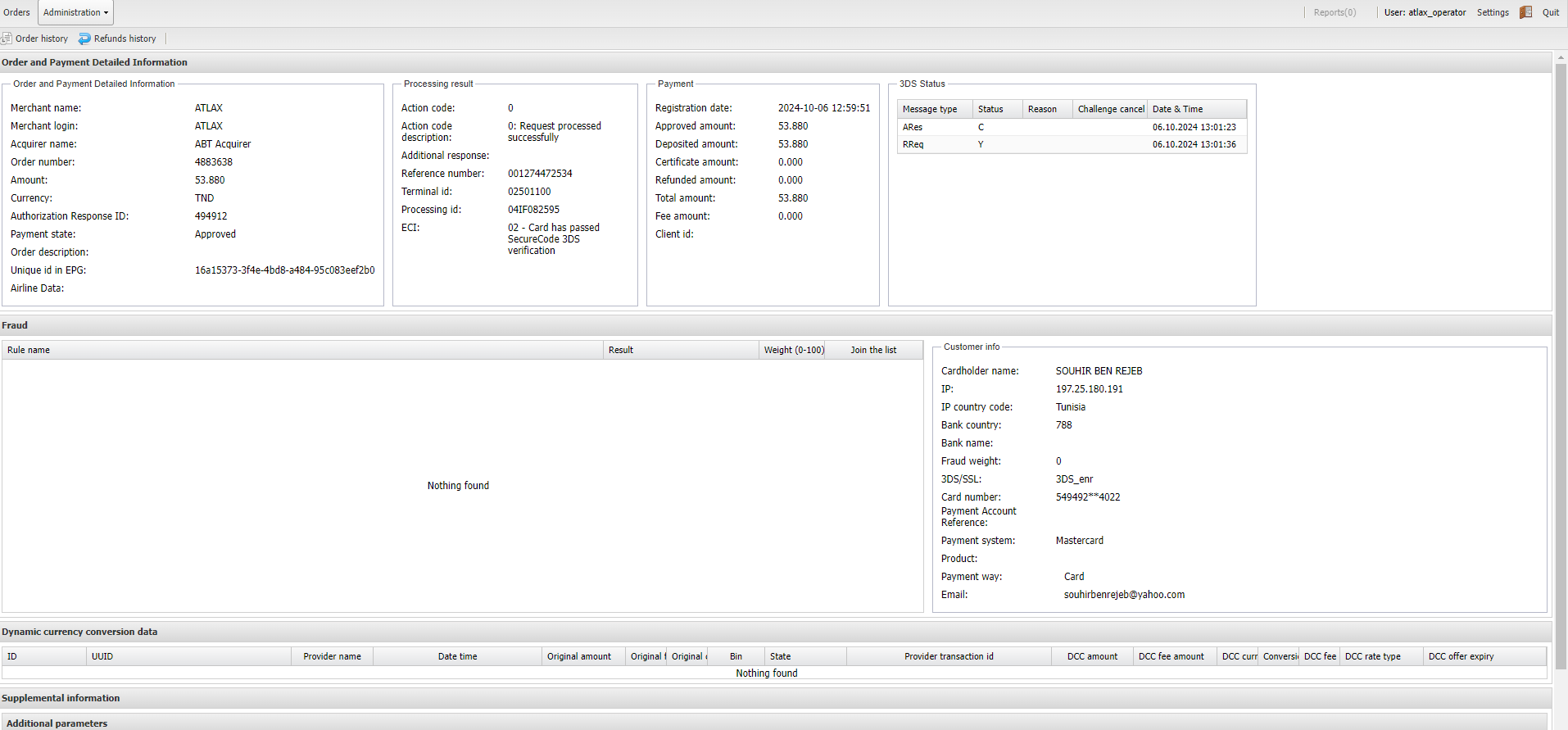Collapse the Dynamic currency conversion data section

79,632
